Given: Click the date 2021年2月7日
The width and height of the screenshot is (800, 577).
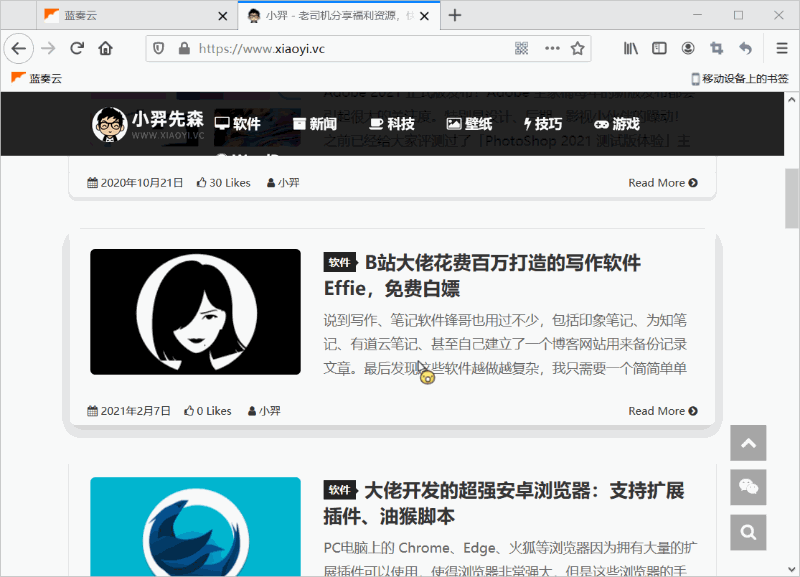Looking at the screenshot, I should 129,411.
